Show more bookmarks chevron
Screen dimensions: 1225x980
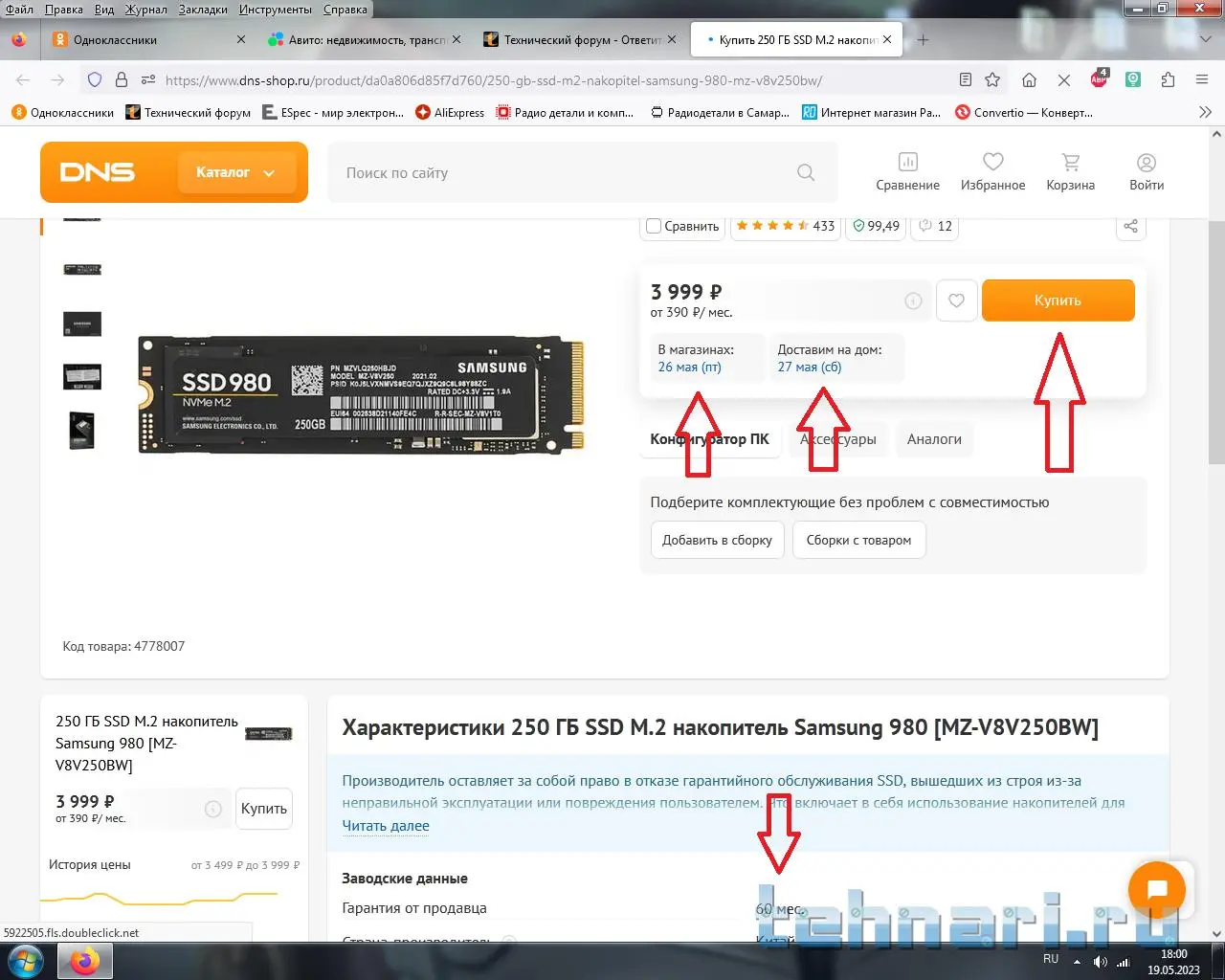click(x=1205, y=112)
